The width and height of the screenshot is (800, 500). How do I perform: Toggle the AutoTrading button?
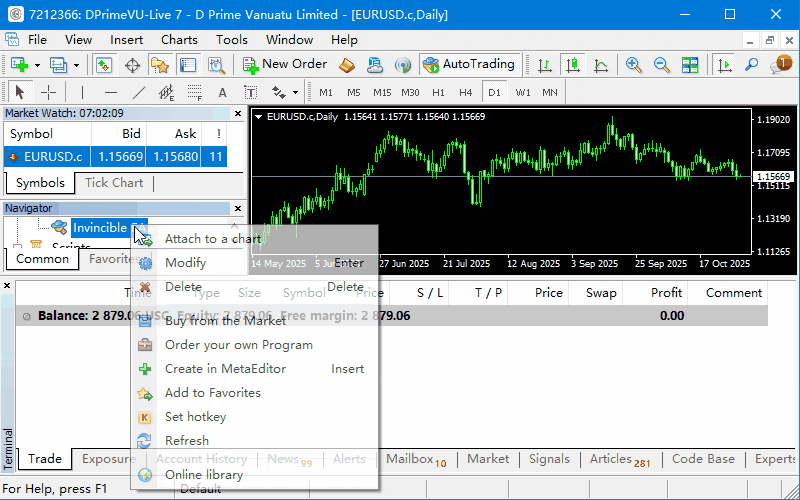point(468,64)
